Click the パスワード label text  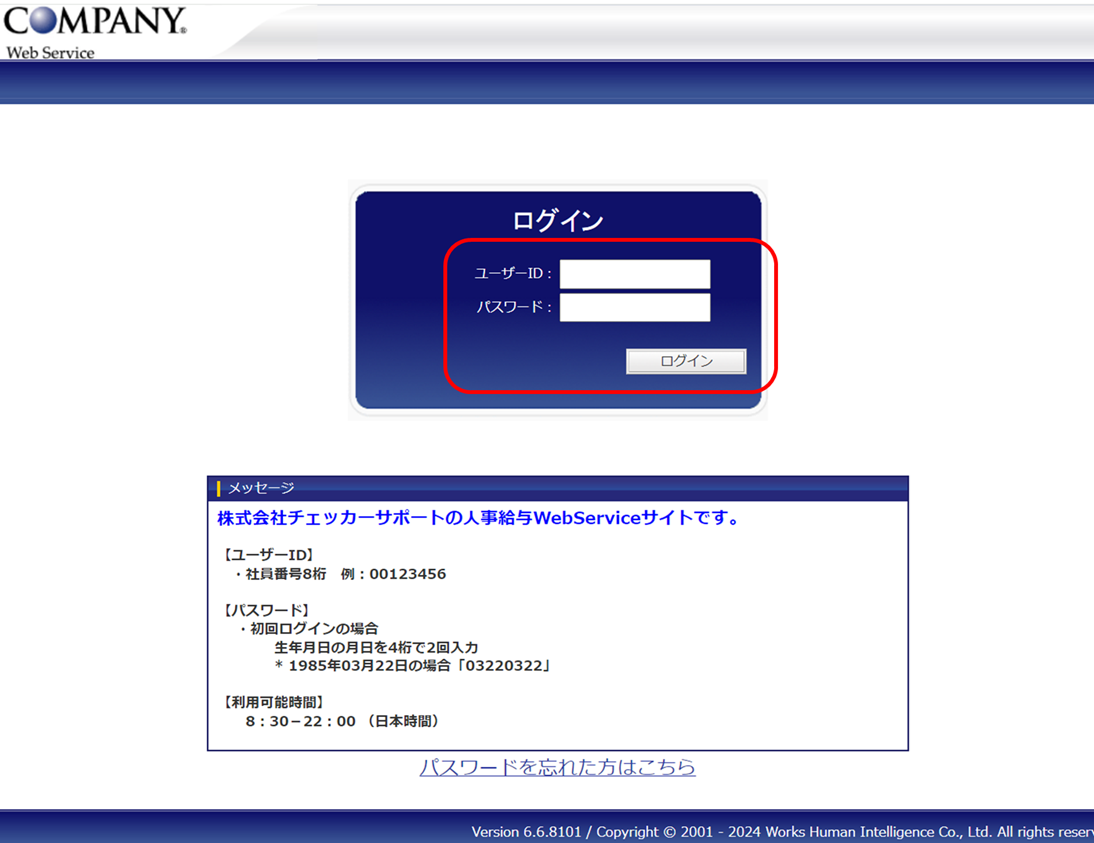[x=514, y=307]
